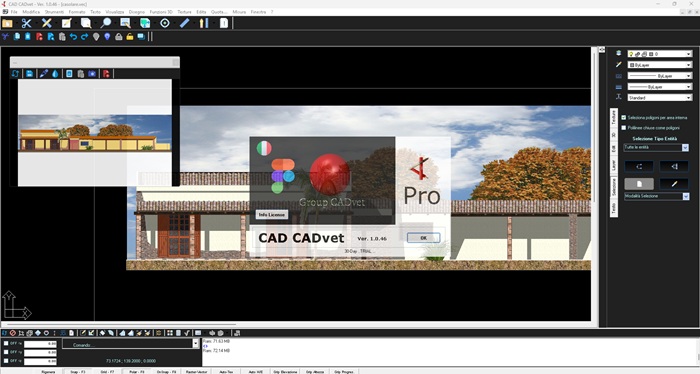Click the red prohibition icon in bottom toolbar
This screenshot has width=700, height=374.
click(x=12, y=333)
